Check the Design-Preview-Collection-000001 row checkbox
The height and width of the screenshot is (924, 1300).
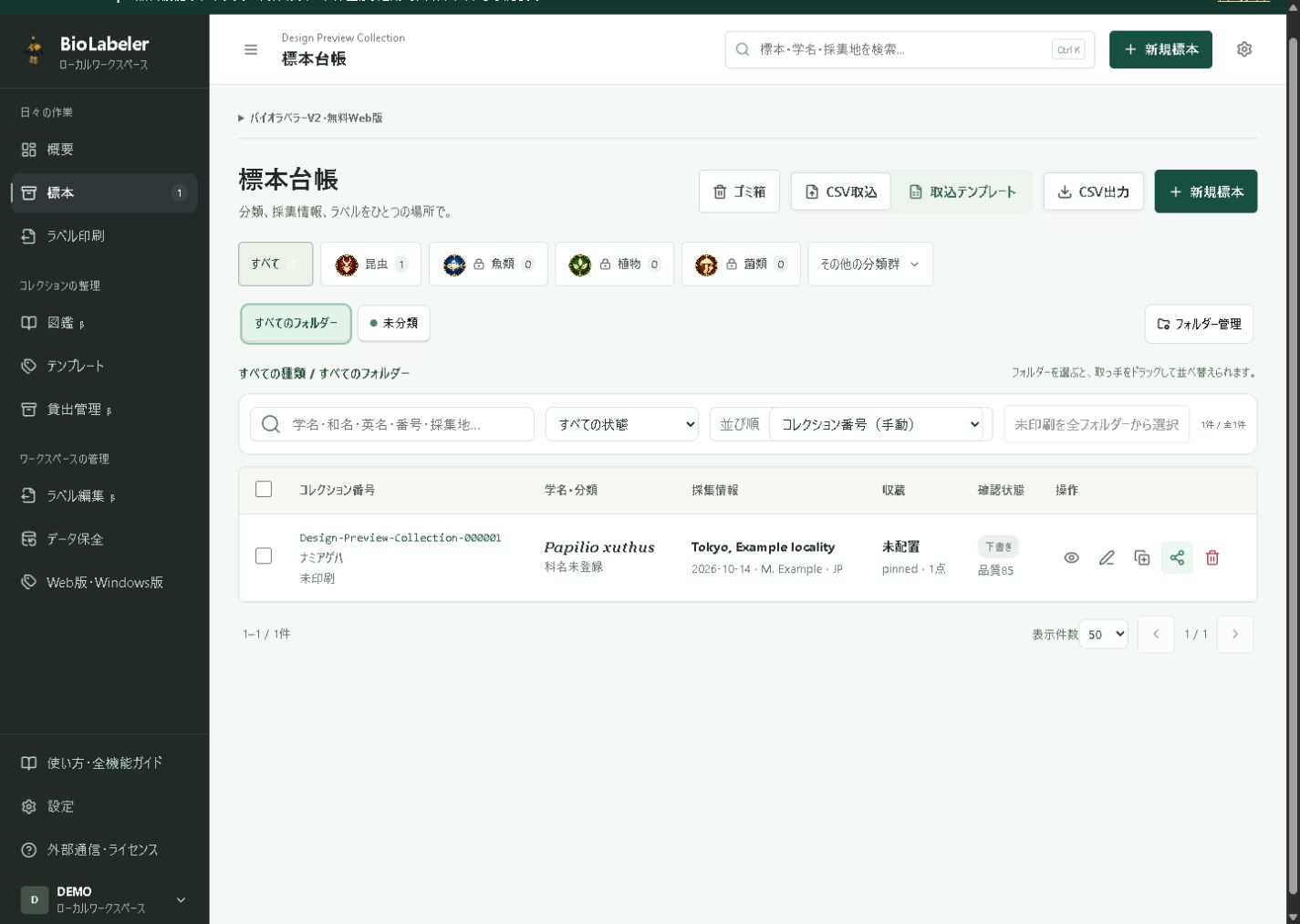[x=264, y=555]
